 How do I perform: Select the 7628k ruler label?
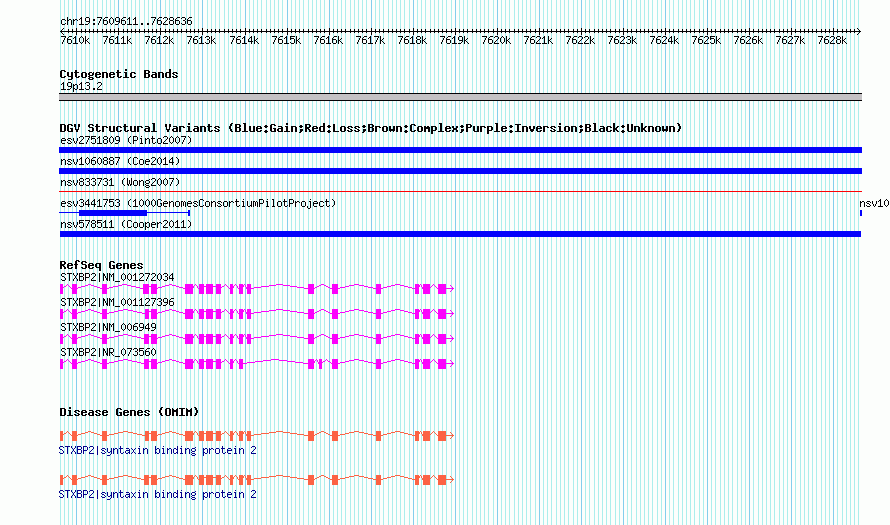[832, 41]
